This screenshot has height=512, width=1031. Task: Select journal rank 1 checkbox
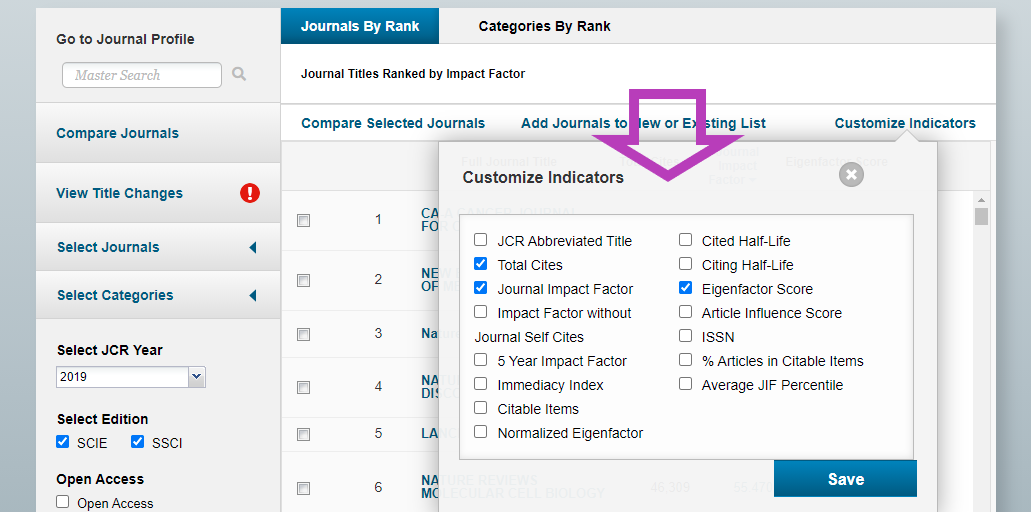pyautogui.click(x=303, y=221)
